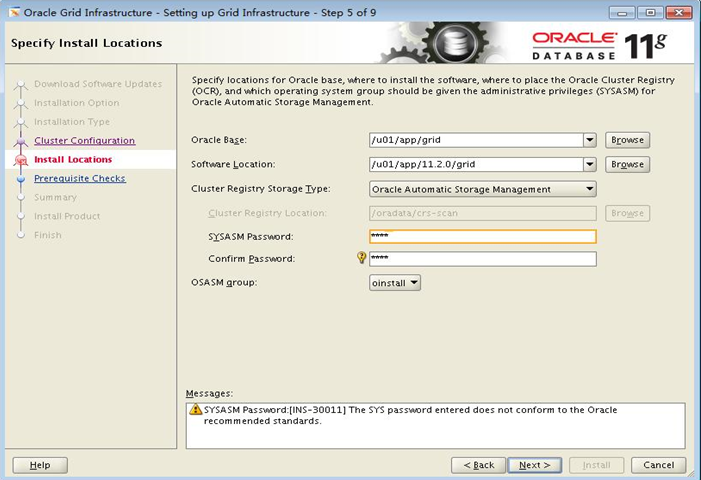This screenshot has width=701, height=480.
Task: Click the Cluster Configuration step bullet
Action: (19, 141)
